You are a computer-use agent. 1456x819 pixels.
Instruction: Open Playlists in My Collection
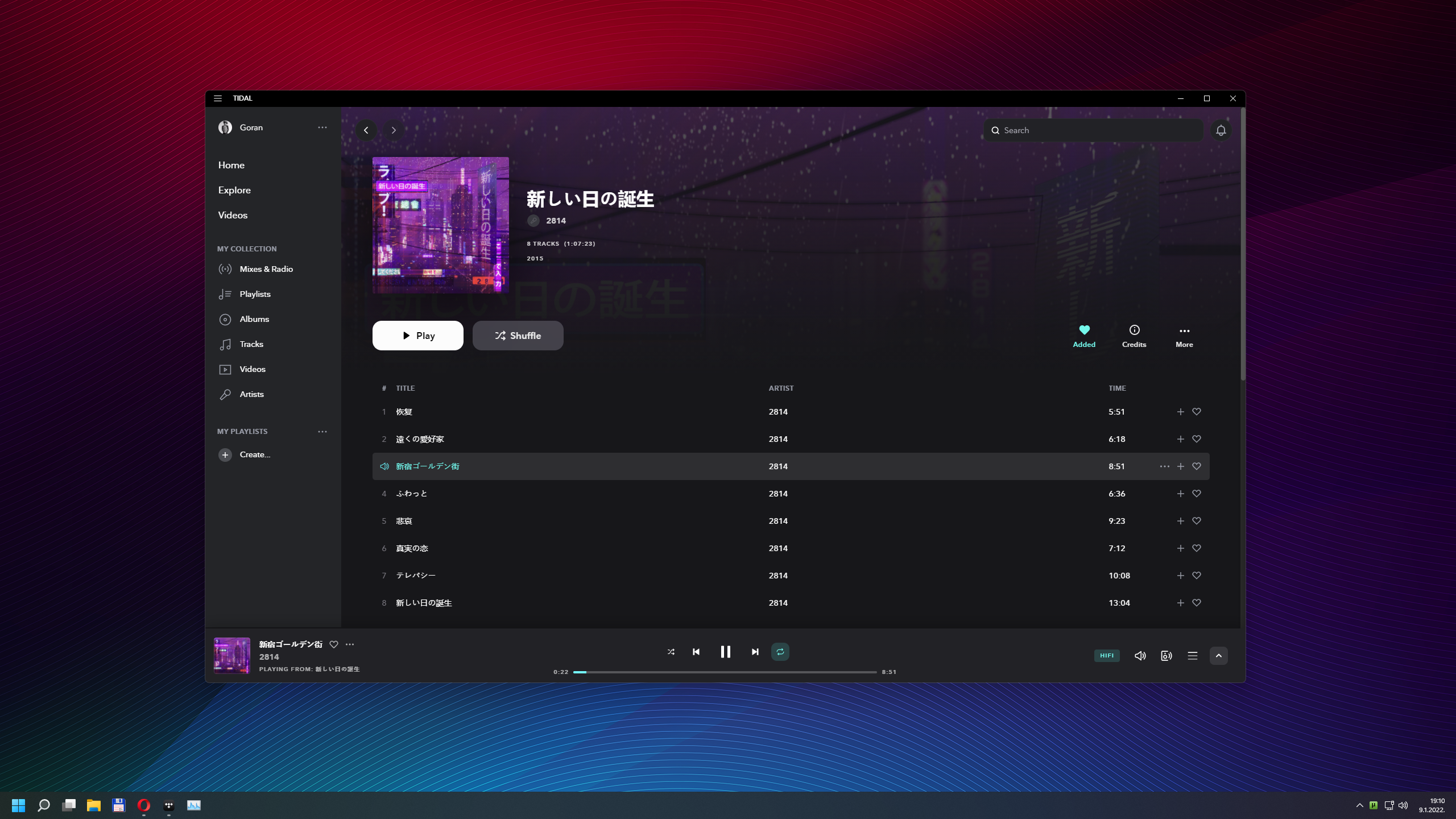255,294
